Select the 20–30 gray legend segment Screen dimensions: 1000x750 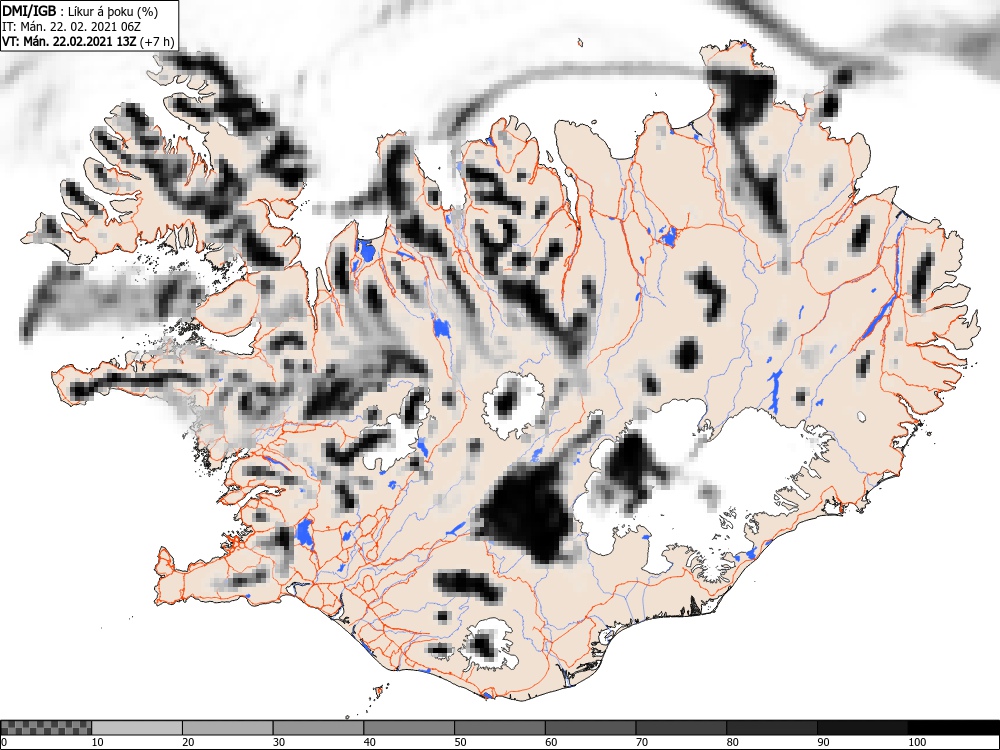click(228, 728)
